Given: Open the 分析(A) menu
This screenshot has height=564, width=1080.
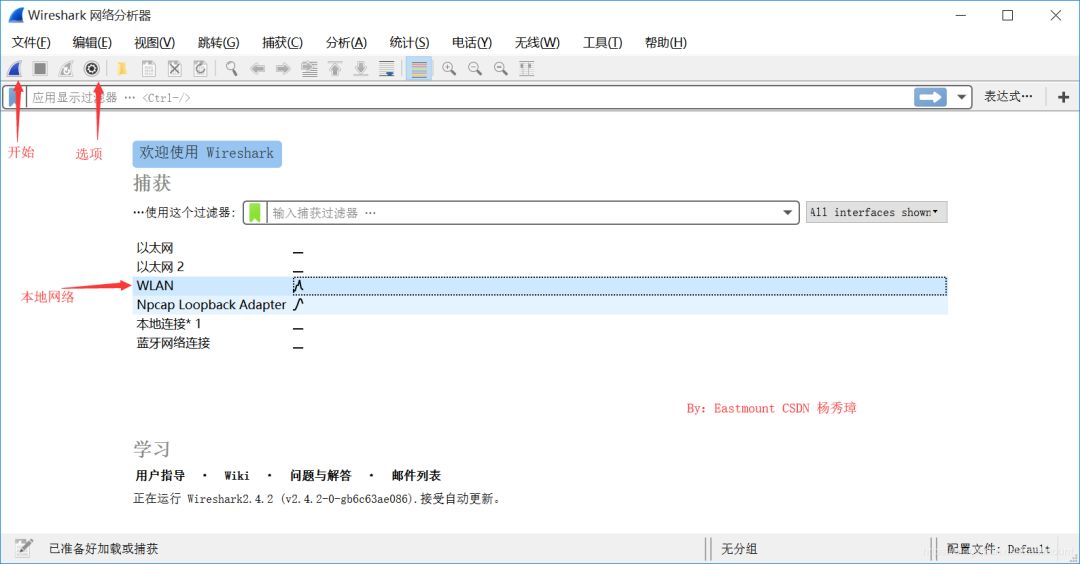Looking at the screenshot, I should pos(346,43).
